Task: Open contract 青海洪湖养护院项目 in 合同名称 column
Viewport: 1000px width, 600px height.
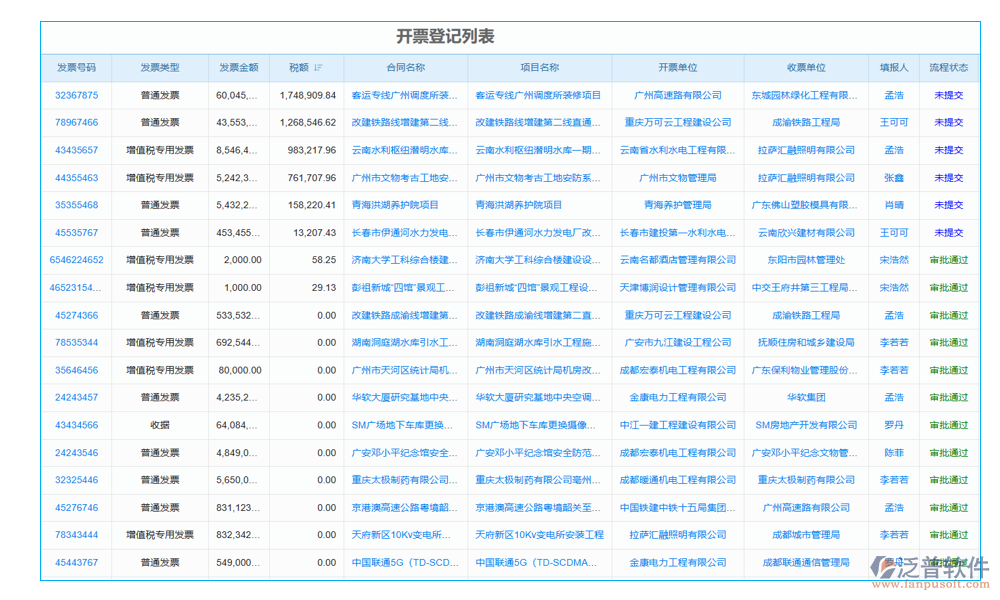Action: (395, 205)
